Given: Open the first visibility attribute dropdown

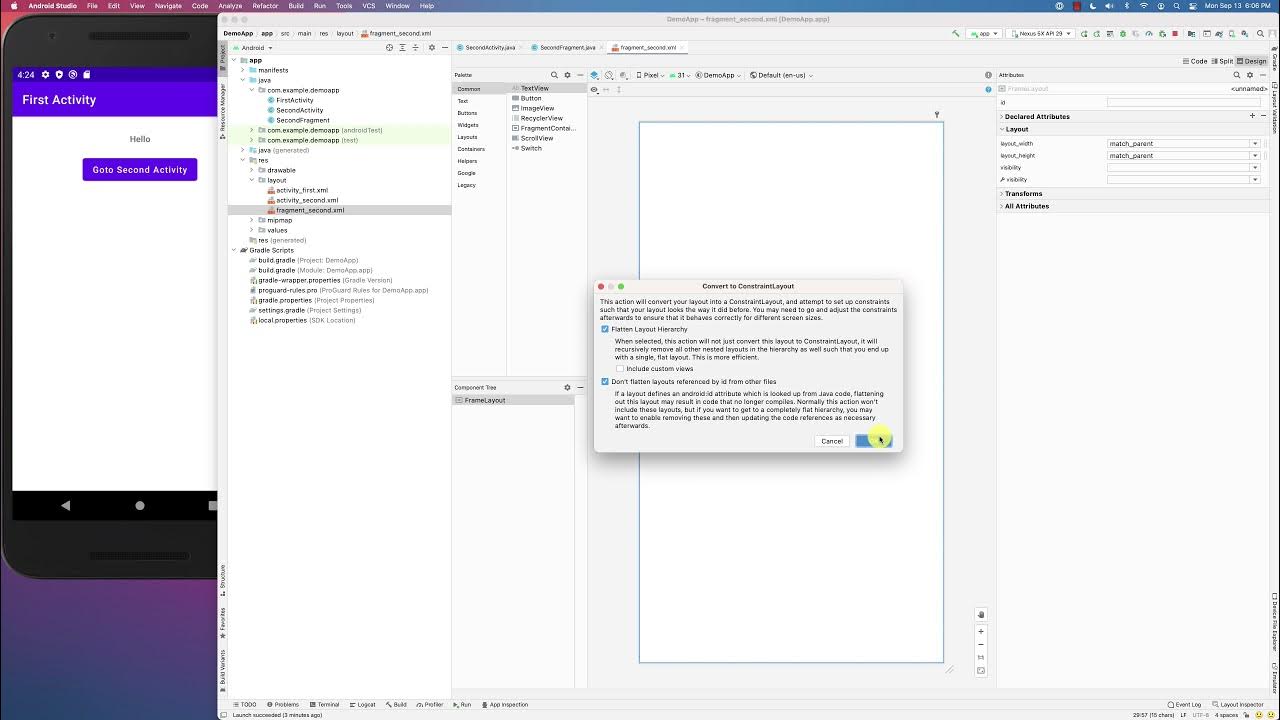Looking at the screenshot, I should click(1255, 167).
